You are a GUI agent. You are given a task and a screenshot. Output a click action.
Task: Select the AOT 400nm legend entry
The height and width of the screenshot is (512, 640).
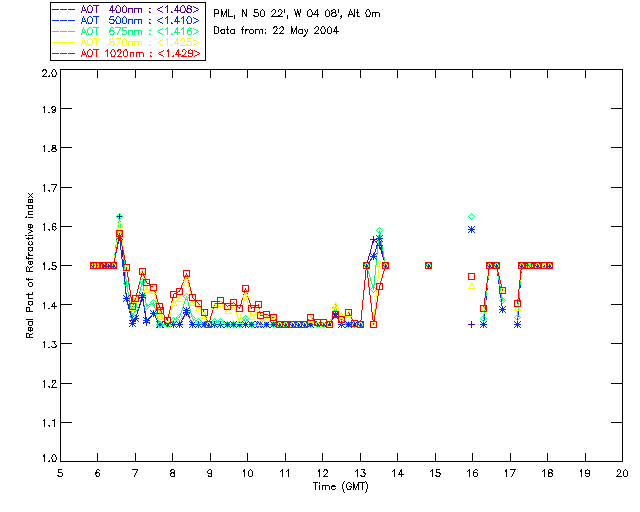[127, 9]
